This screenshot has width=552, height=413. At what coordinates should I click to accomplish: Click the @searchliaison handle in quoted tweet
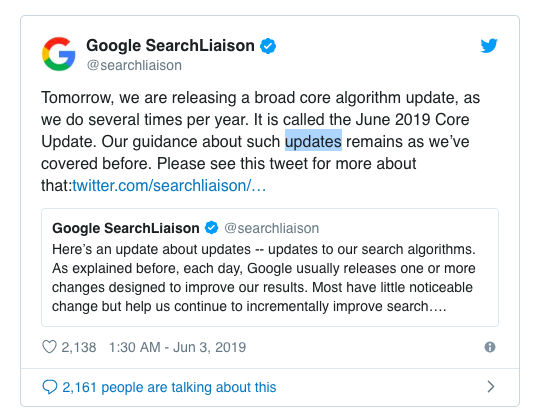pos(272,228)
